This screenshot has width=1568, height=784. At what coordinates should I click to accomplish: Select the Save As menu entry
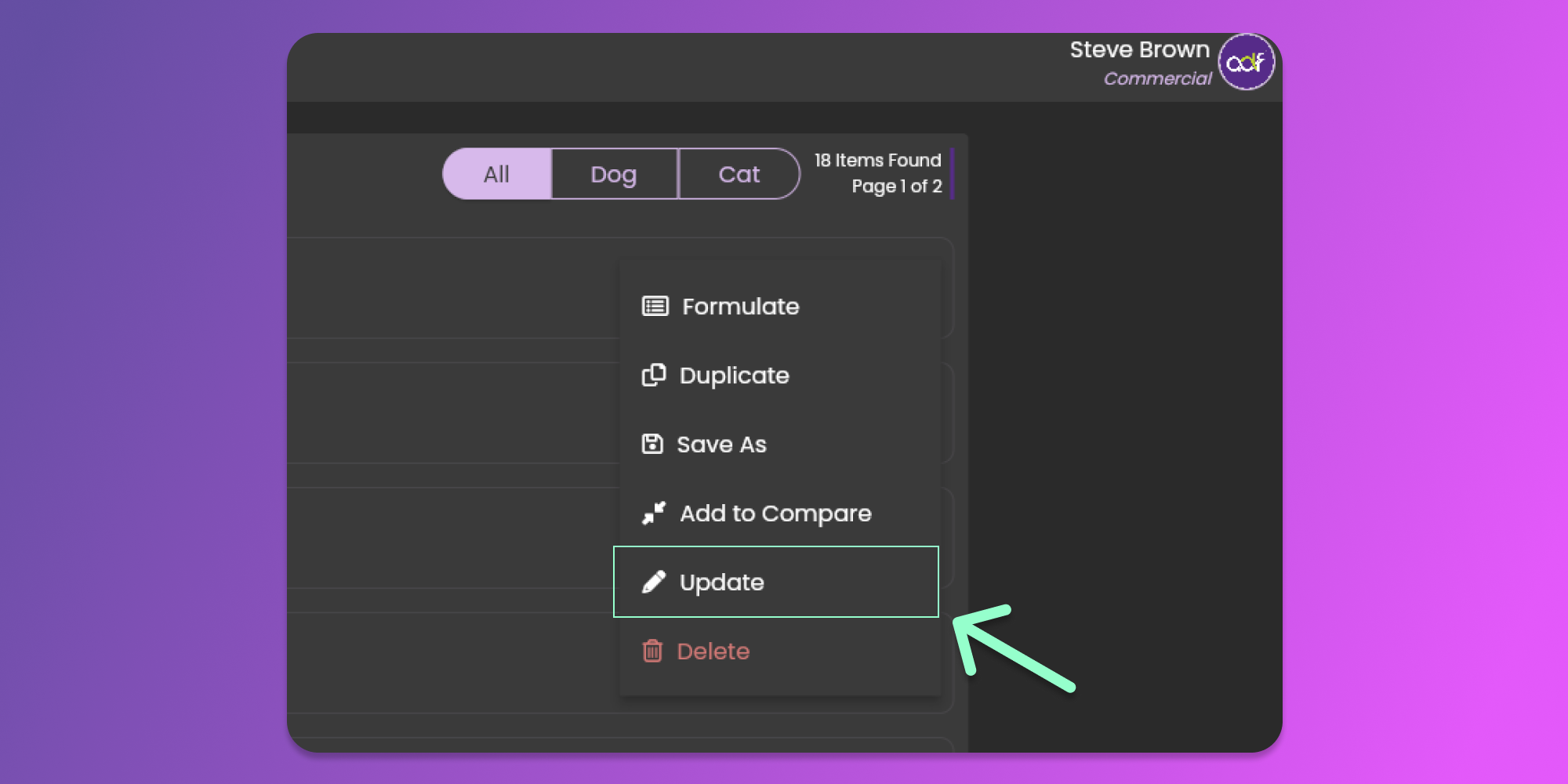click(x=721, y=445)
